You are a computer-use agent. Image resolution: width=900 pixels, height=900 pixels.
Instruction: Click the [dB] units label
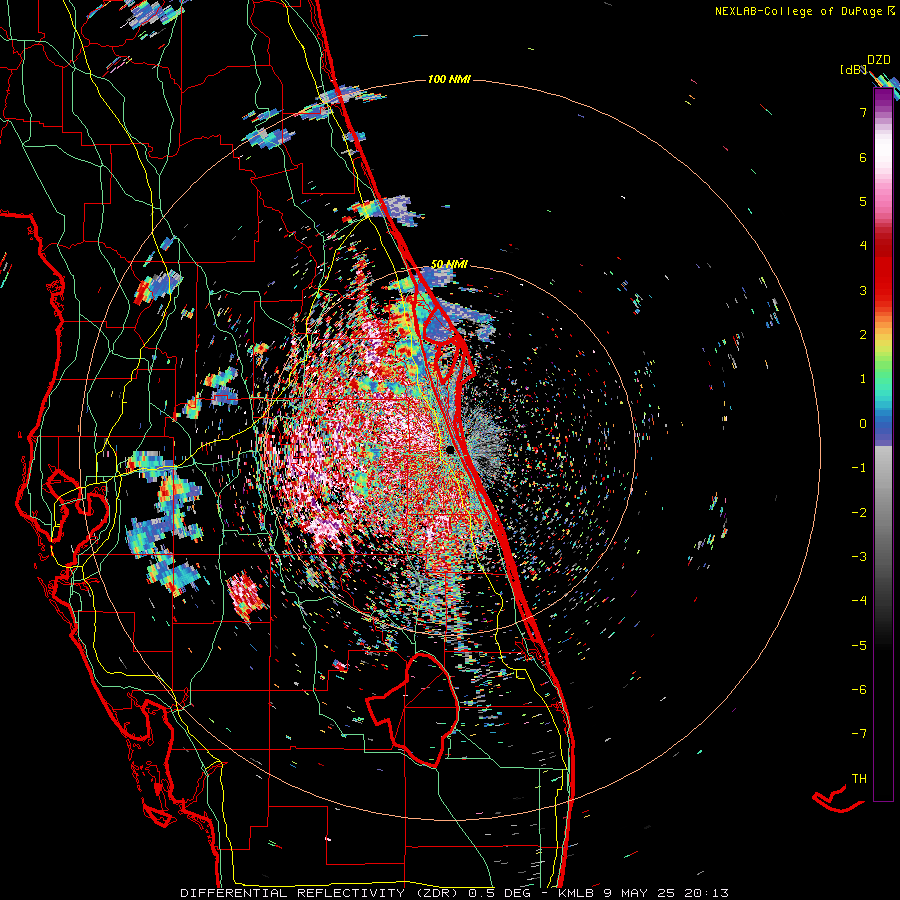854,70
